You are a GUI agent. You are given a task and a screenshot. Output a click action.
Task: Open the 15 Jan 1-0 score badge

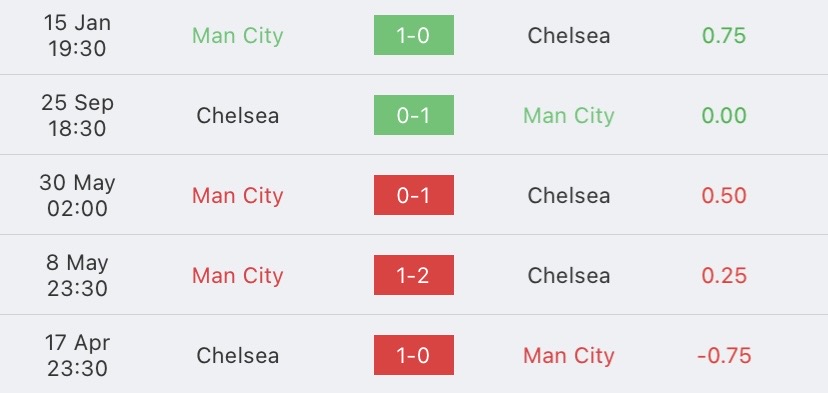coord(413,35)
